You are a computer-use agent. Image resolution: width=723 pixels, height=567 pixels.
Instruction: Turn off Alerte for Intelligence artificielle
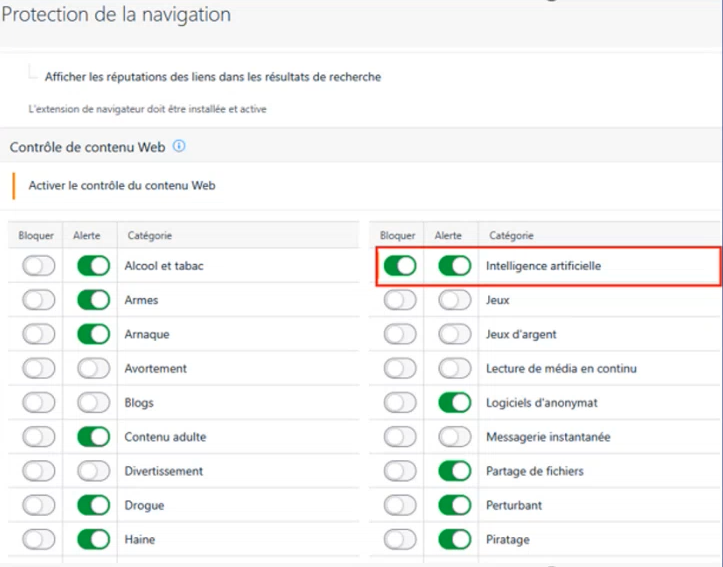click(x=454, y=266)
